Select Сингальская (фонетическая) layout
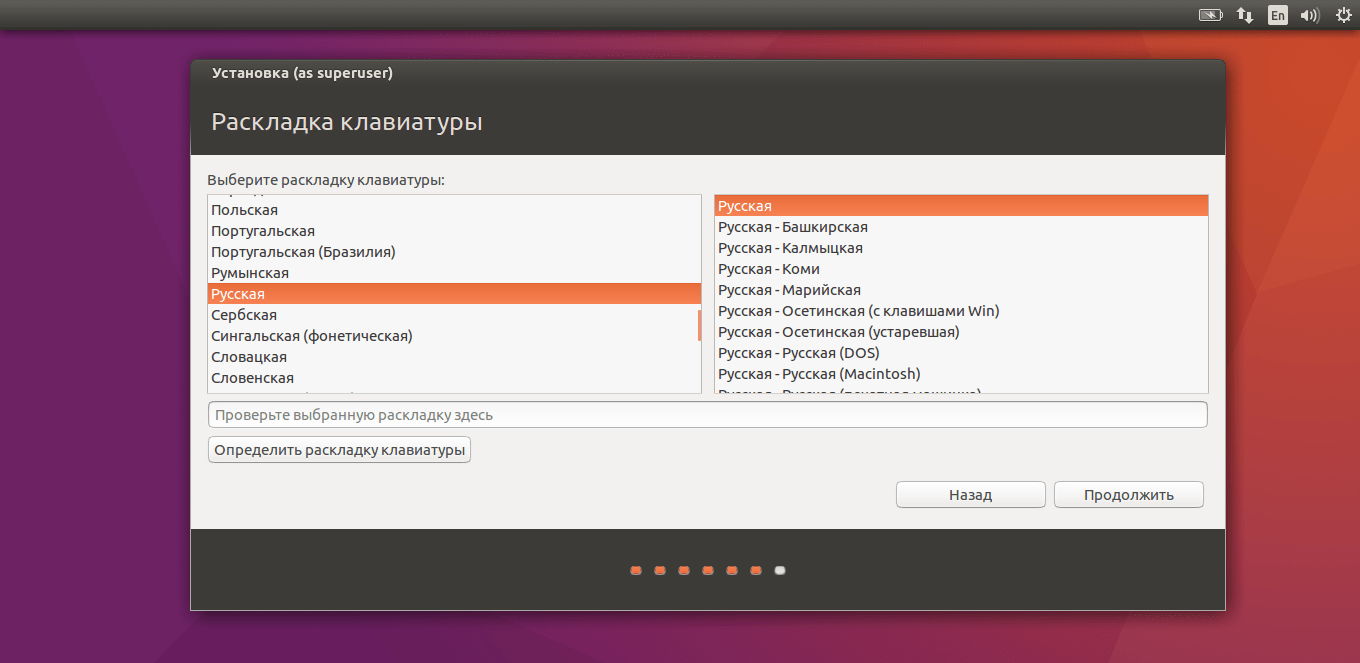The width and height of the screenshot is (1360, 663). [454, 336]
